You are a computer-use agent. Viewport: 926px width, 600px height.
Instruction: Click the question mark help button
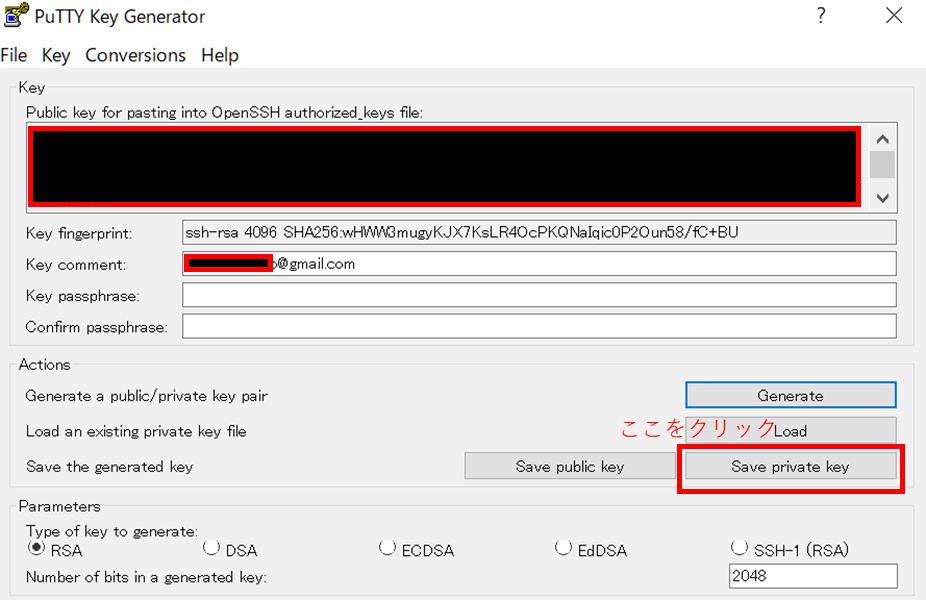click(821, 15)
